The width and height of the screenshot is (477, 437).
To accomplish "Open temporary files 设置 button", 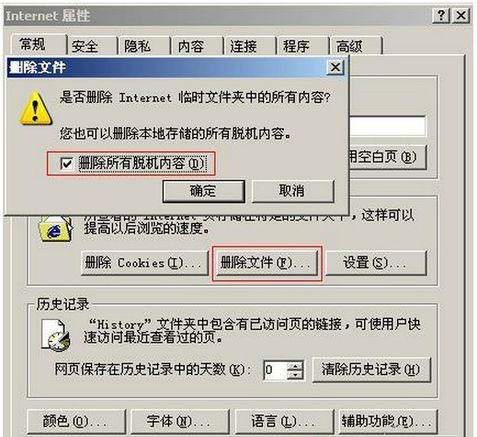I will (x=376, y=263).
